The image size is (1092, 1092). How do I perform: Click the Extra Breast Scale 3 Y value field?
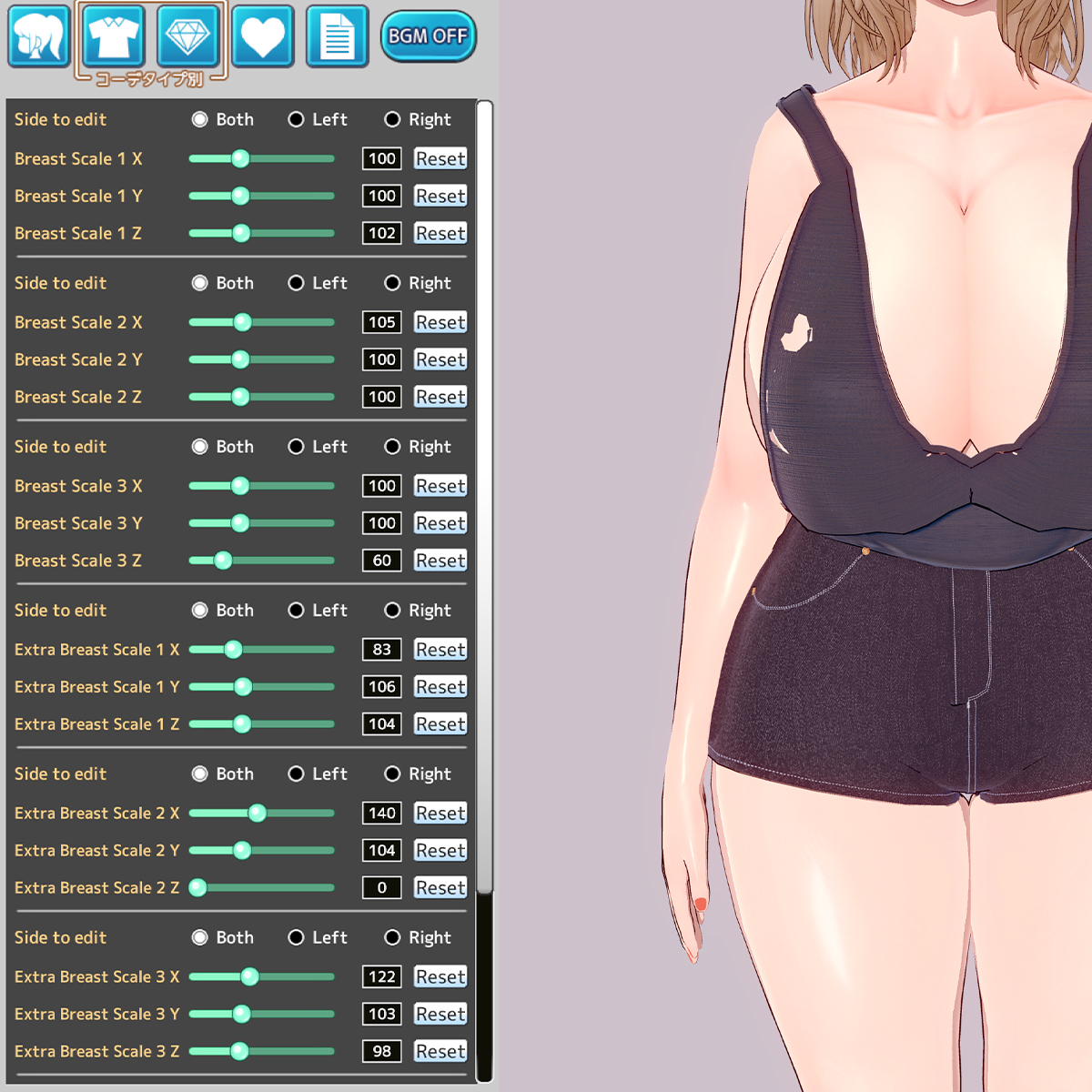pyautogui.click(x=382, y=1014)
